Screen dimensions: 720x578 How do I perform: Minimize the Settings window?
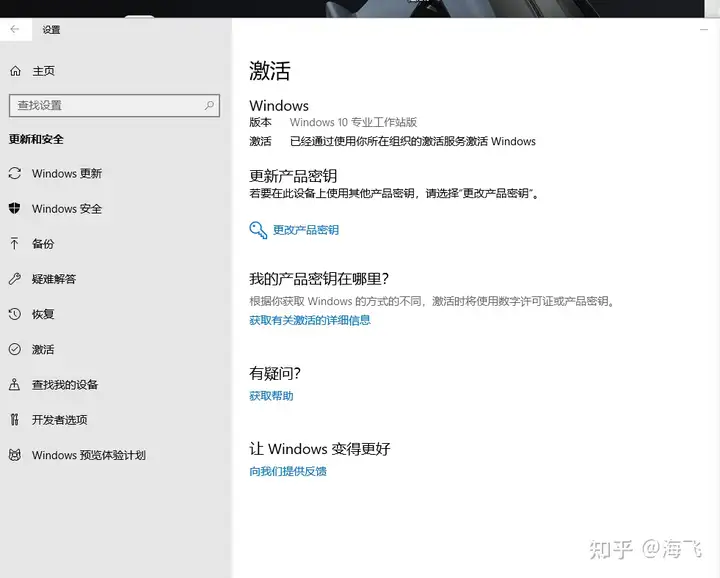[x=703, y=29]
